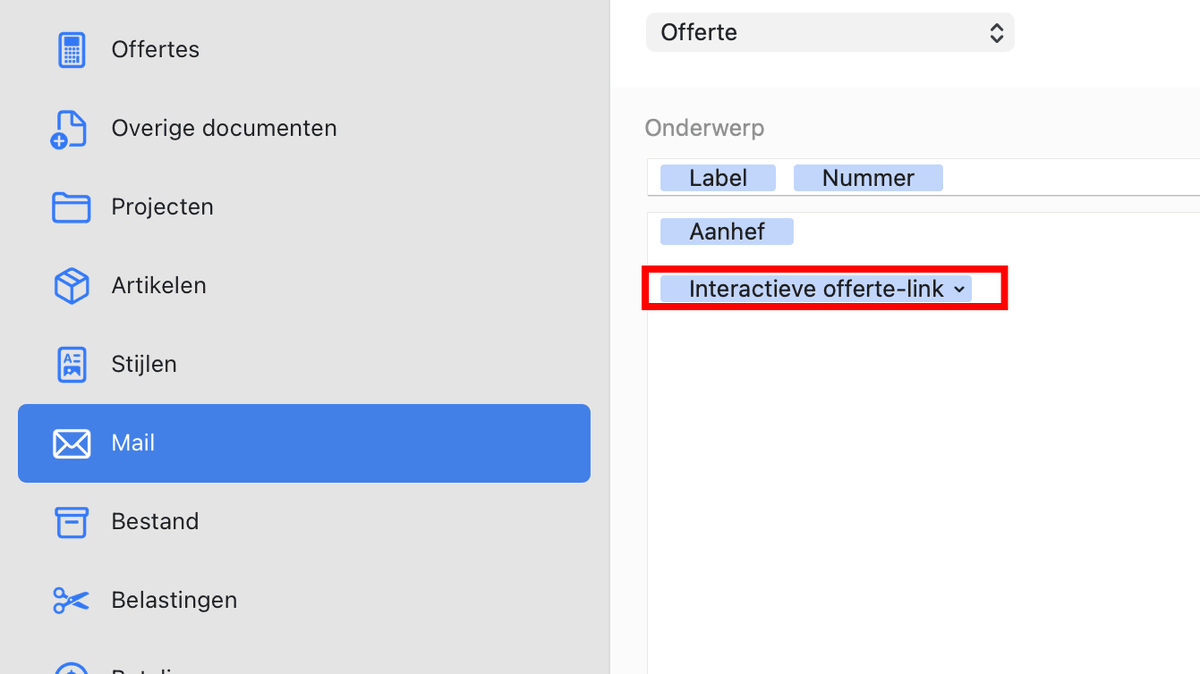The image size is (1200, 674).
Task: Click the empty mail body text area
Action: pyautogui.click(x=920, y=480)
